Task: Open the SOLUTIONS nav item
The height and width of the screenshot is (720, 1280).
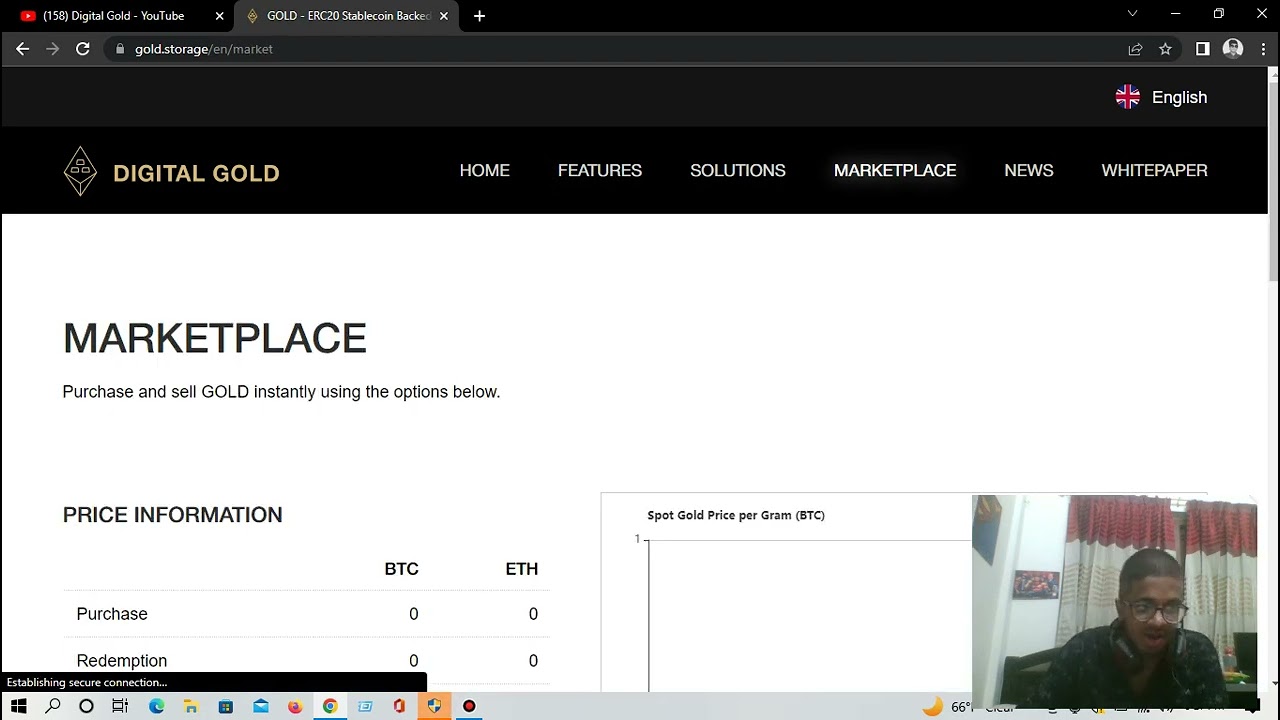Action: pos(738,171)
